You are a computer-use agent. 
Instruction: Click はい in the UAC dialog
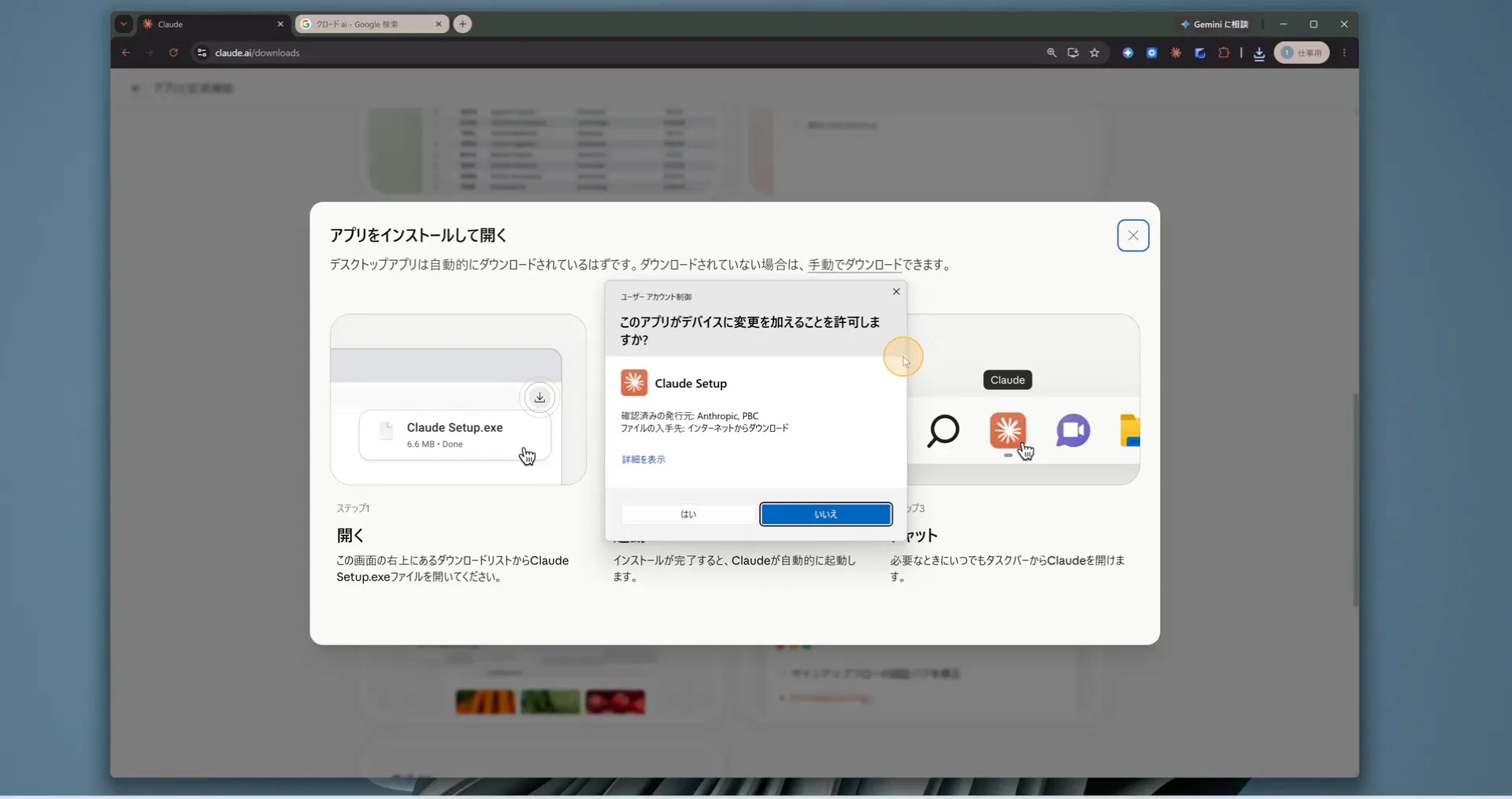coord(688,514)
